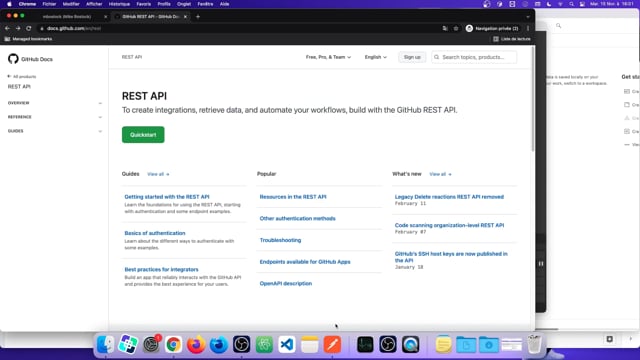Image resolution: width=640 pixels, height=360 pixels.
Task: Click search icon in the background window
Action: click(x=559, y=25)
